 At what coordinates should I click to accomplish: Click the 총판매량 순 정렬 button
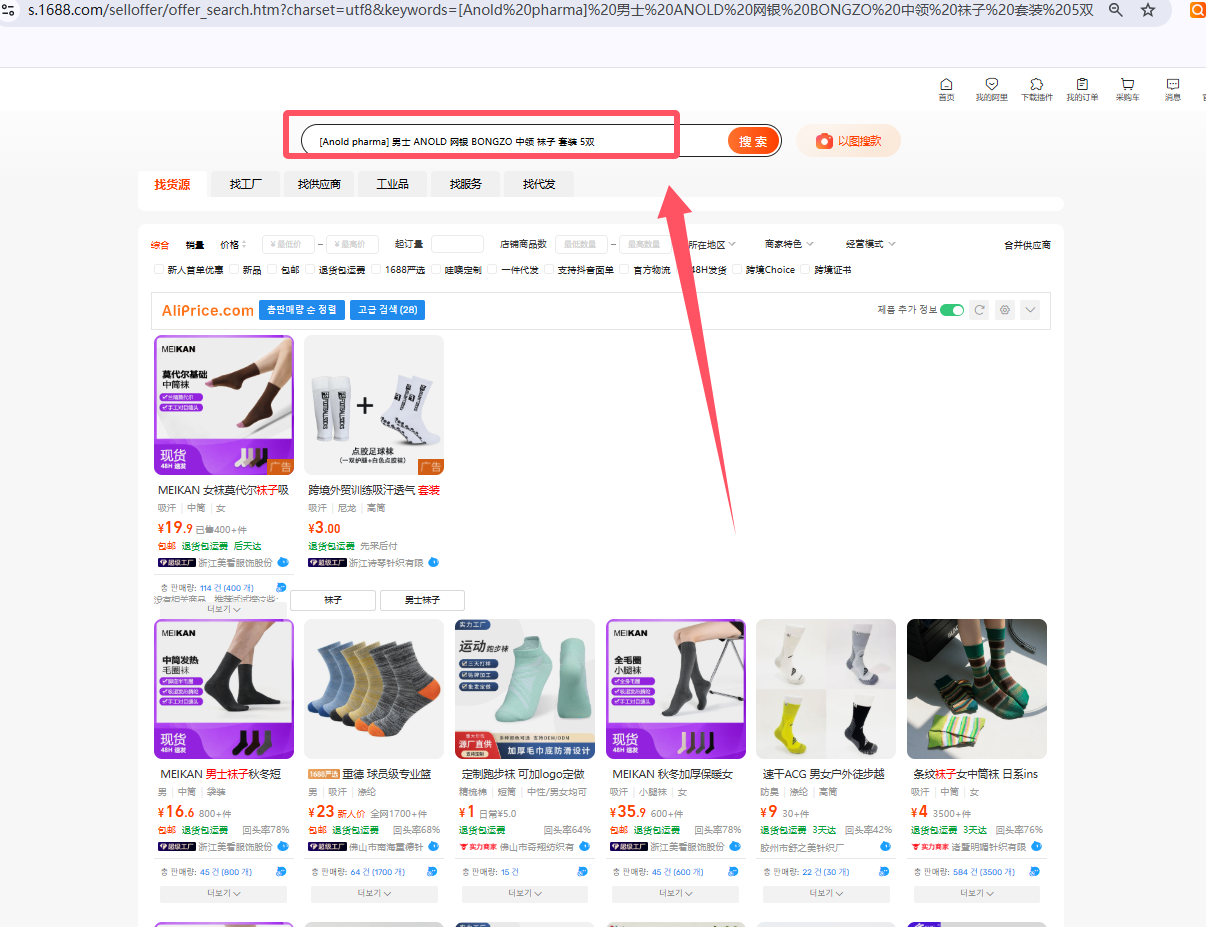pyautogui.click(x=303, y=310)
